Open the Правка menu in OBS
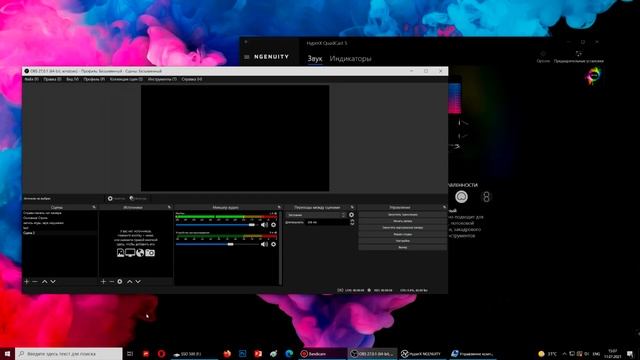The height and width of the screenshot is (360, 640). (x=52, y=79)
